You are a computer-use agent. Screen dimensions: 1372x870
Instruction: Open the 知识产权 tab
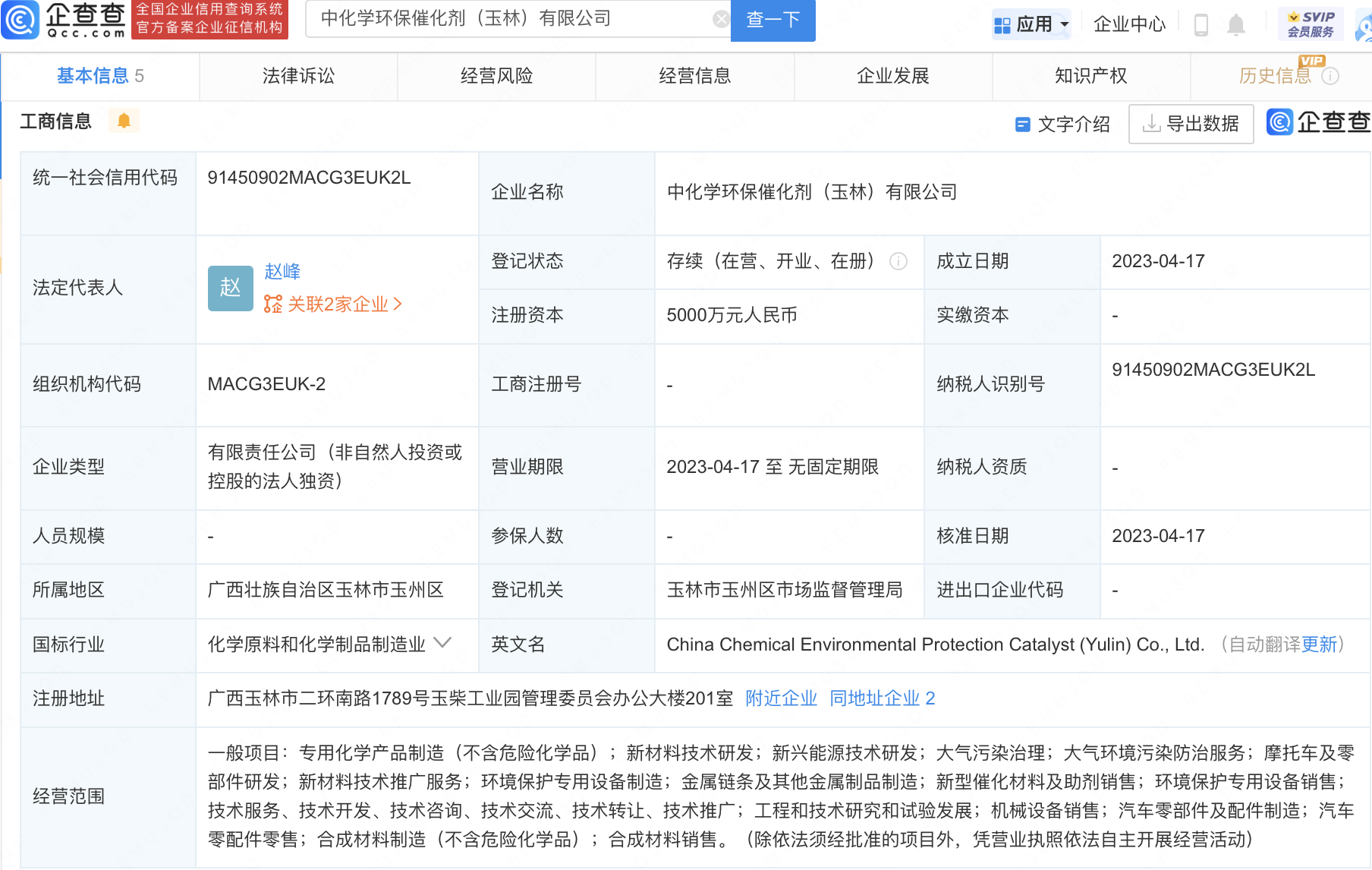1091,76
